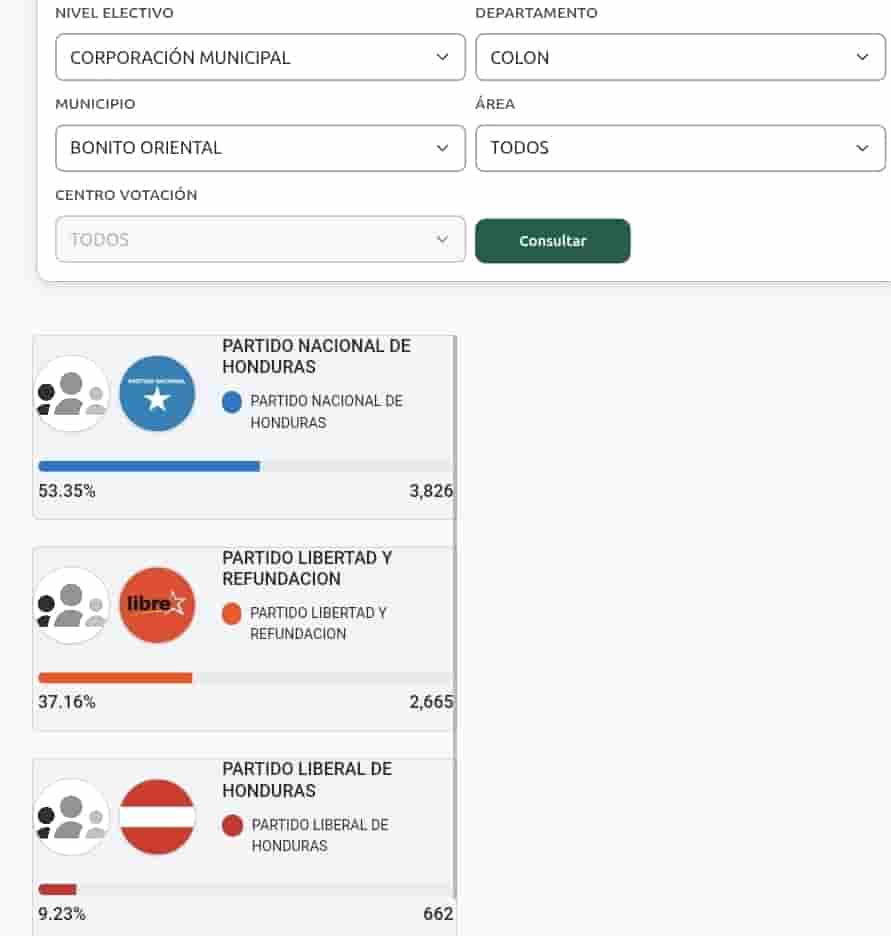Open the Área dropdown set to TODOS

[x=680, y=148]
